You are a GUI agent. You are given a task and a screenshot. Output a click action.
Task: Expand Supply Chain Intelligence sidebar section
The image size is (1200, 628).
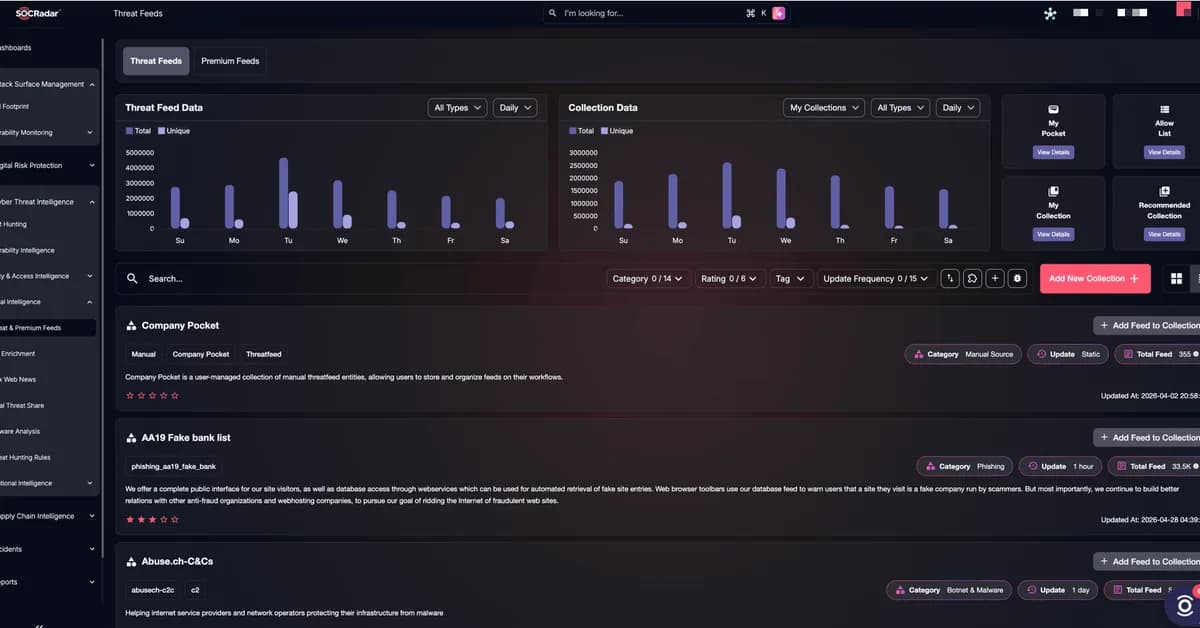48,516
